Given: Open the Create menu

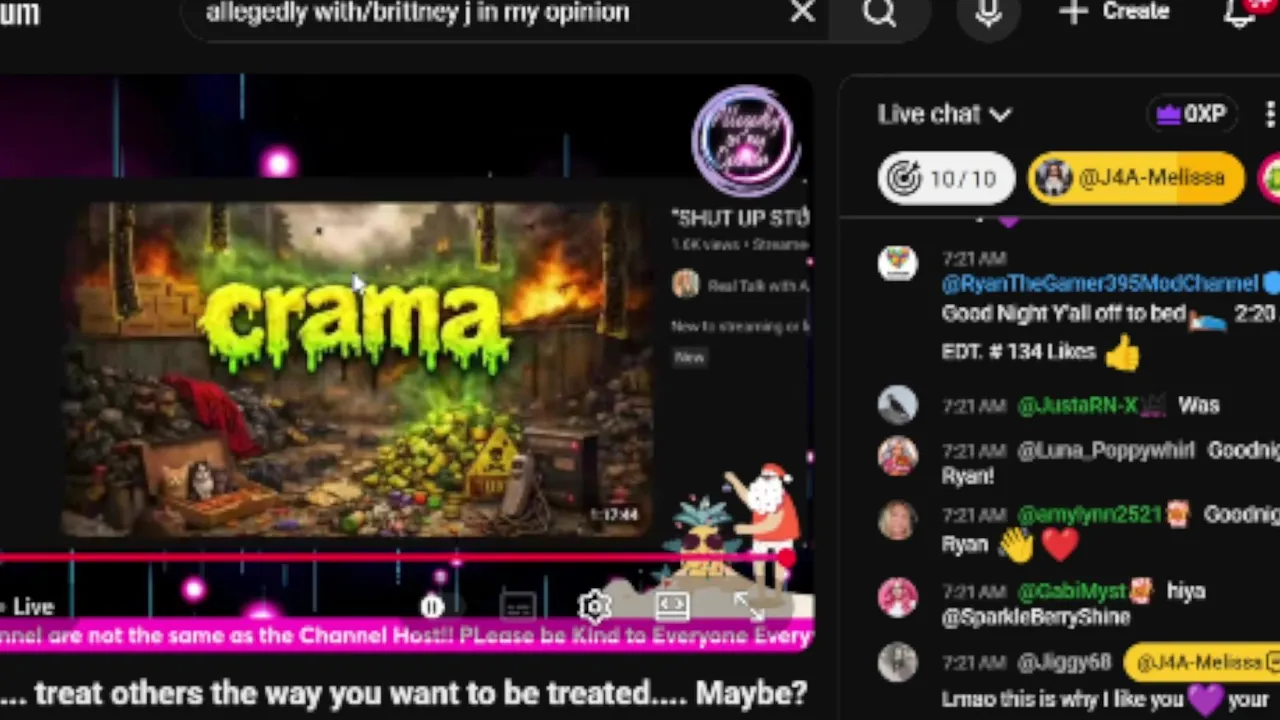Looking at the screenshot, I should pyautogui.click(x=1114, y=12).
